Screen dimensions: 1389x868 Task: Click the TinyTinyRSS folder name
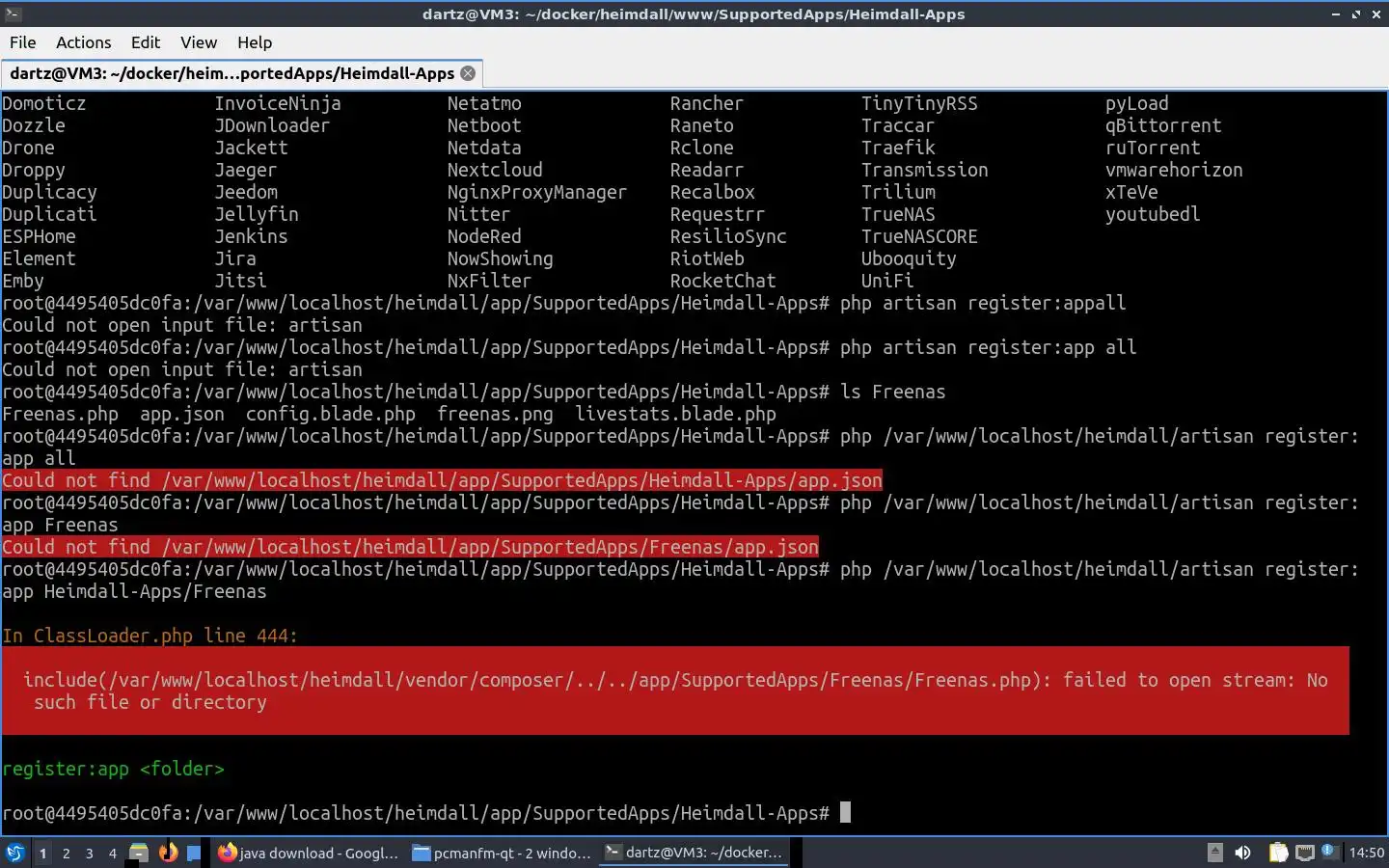[x=919, y=103]
